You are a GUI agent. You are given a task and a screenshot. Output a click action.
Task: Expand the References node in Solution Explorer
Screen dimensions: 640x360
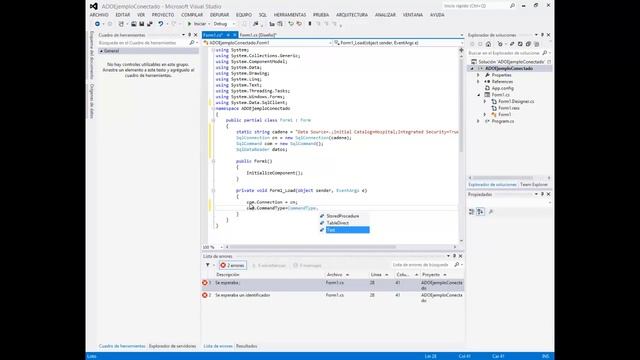point(478,82)
